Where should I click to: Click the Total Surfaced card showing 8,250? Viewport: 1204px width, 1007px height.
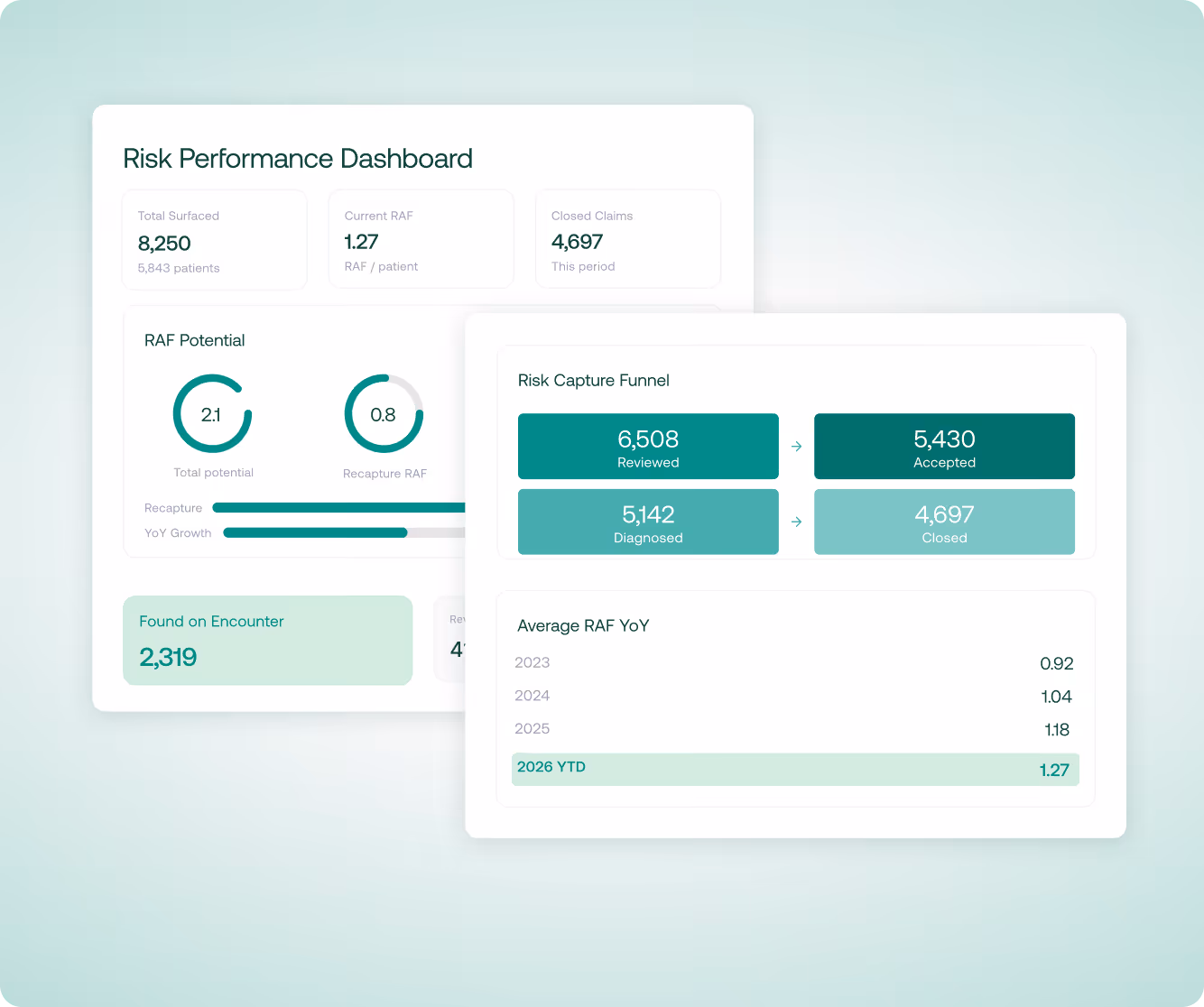click(215, 240)
